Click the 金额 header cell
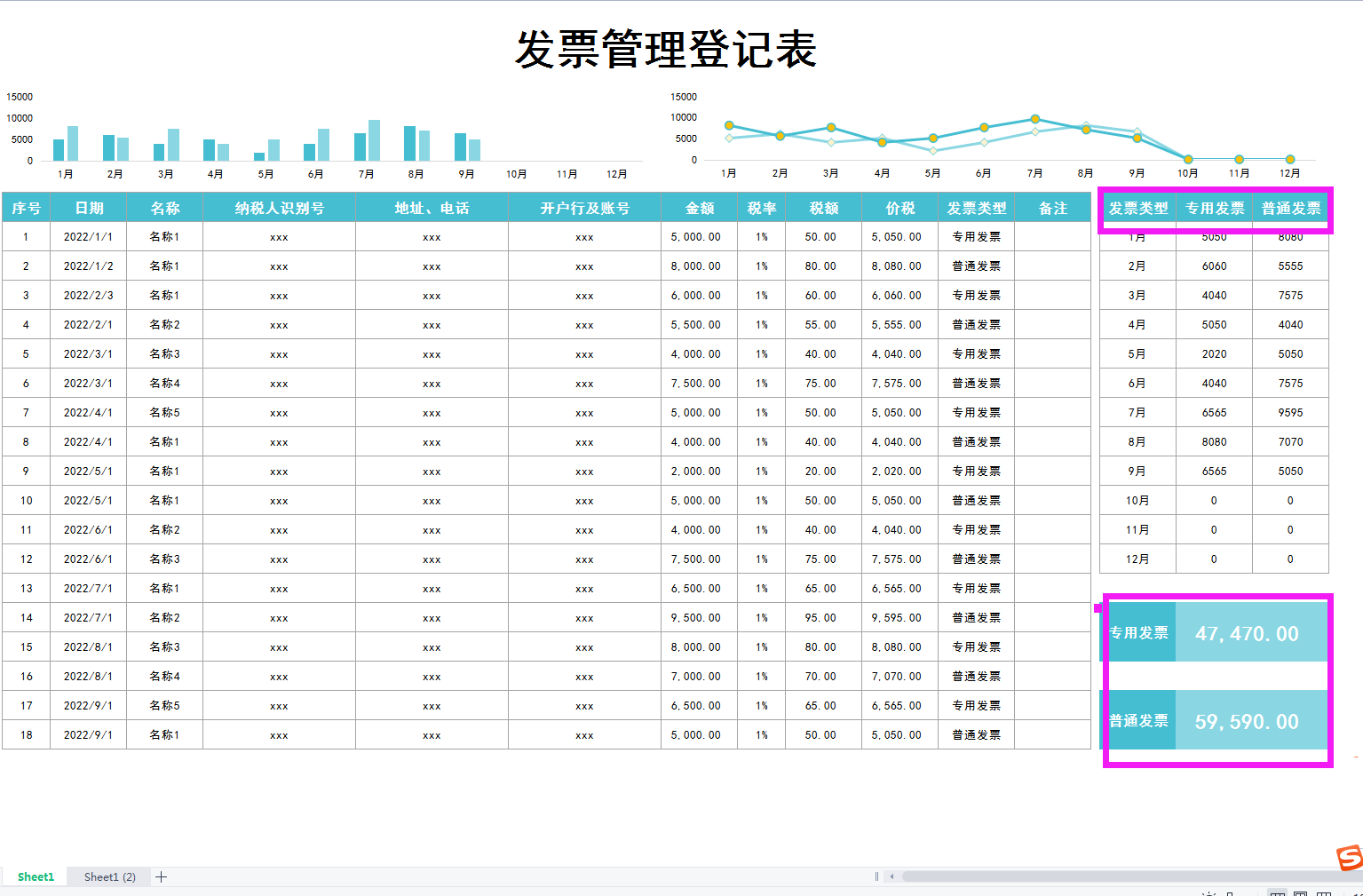Viewport: 1363px width, 896px height. (699, 208)
